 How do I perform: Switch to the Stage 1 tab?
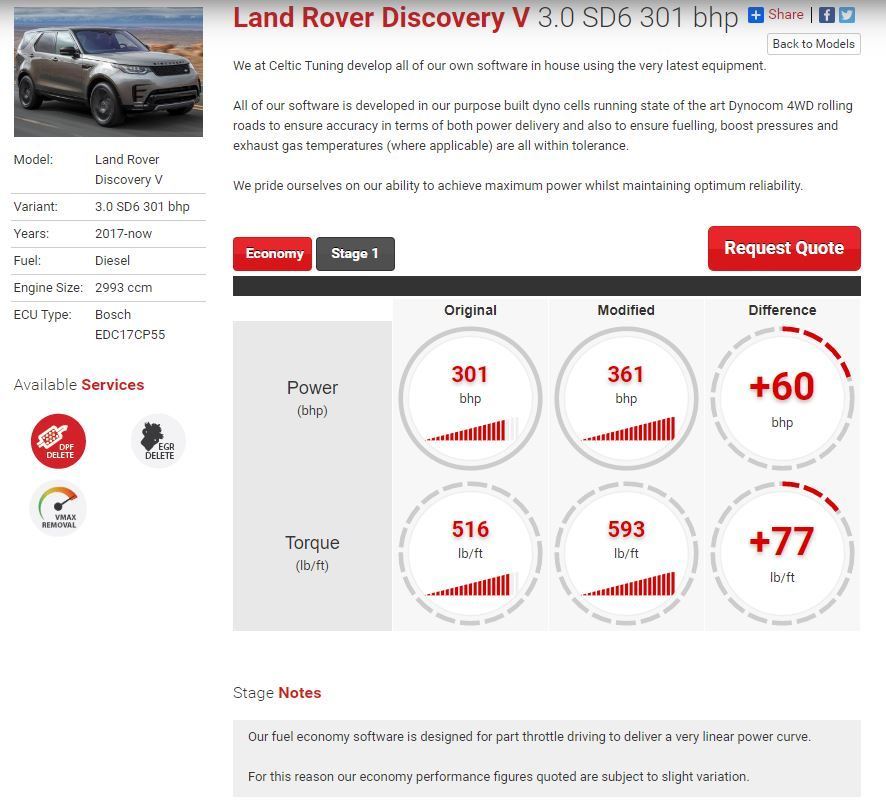(355, 254)
